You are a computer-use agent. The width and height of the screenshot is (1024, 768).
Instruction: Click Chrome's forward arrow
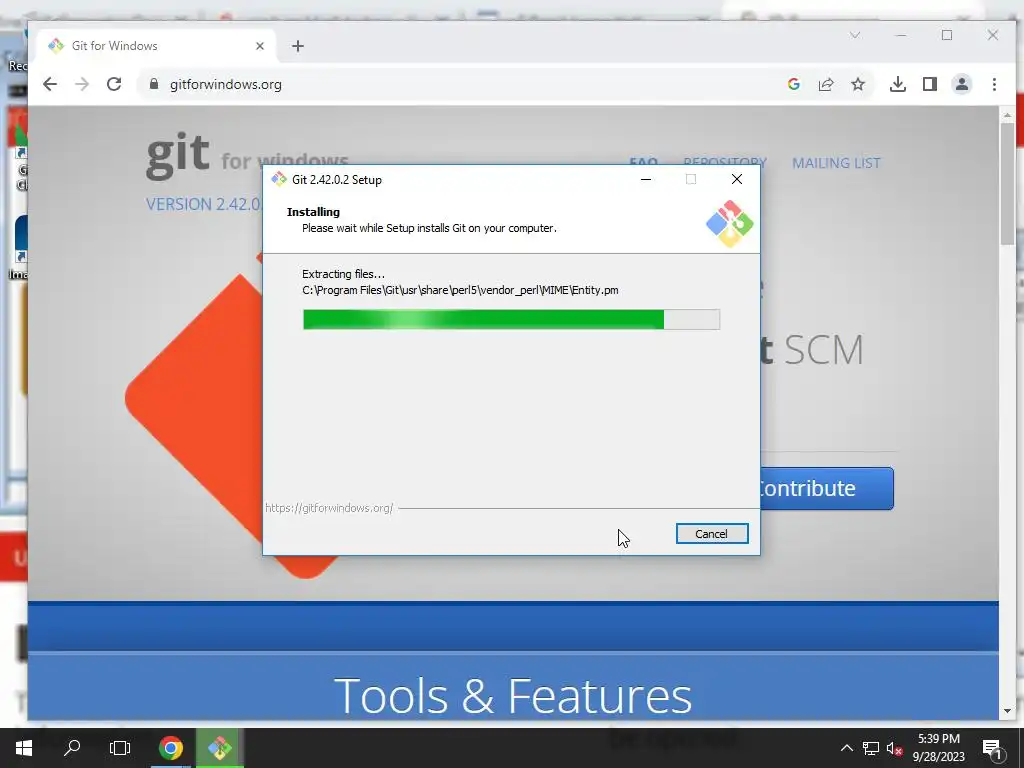click(82, 84)
